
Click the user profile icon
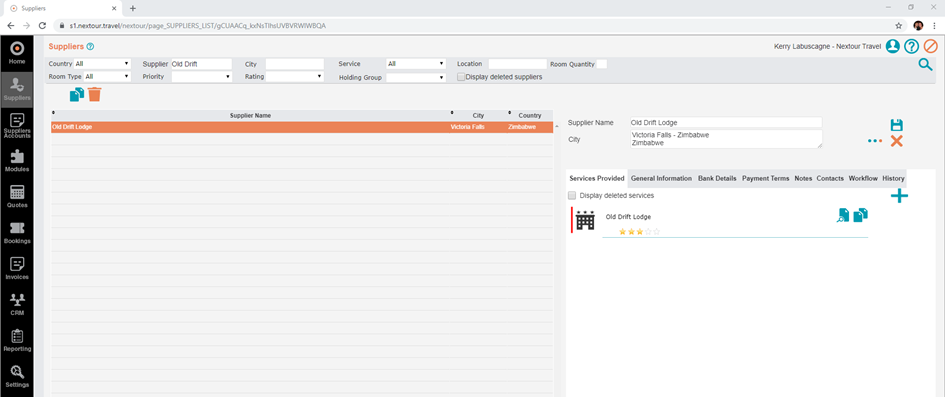(893, 46)
